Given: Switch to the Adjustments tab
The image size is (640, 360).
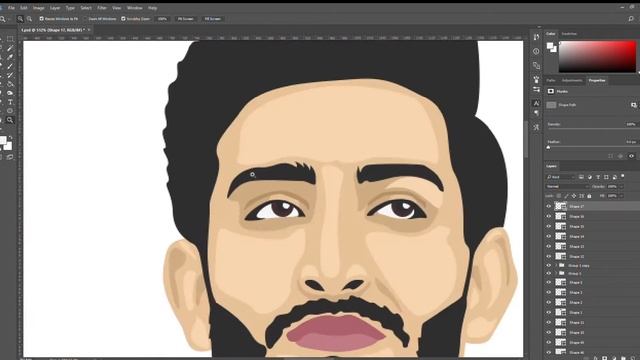Looking at the screenshot, I should point(572,80).
